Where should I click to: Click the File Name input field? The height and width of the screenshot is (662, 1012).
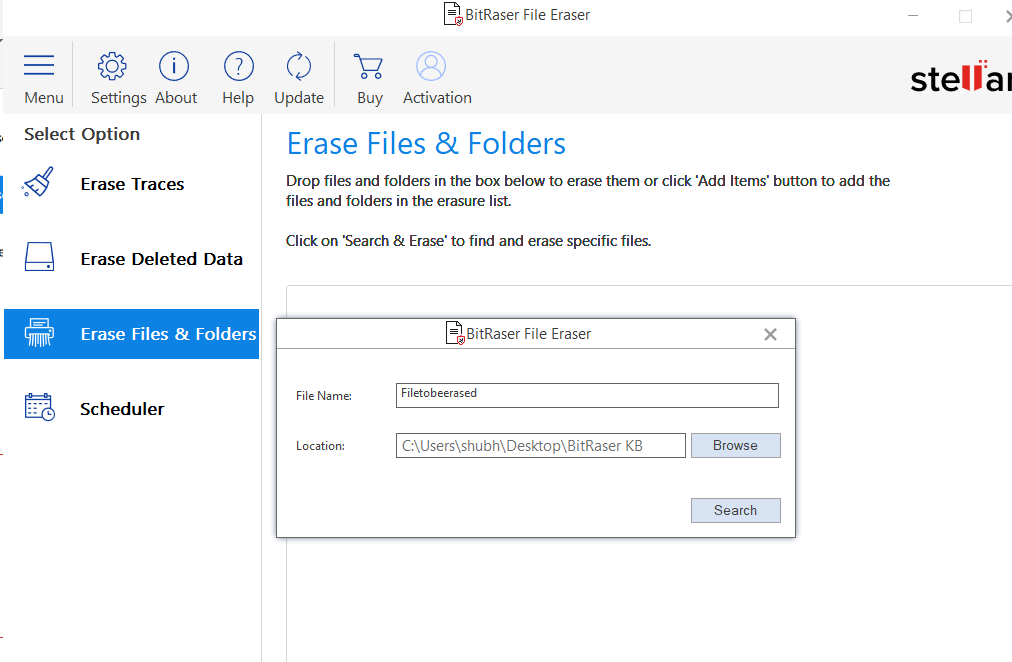point(586,395)
